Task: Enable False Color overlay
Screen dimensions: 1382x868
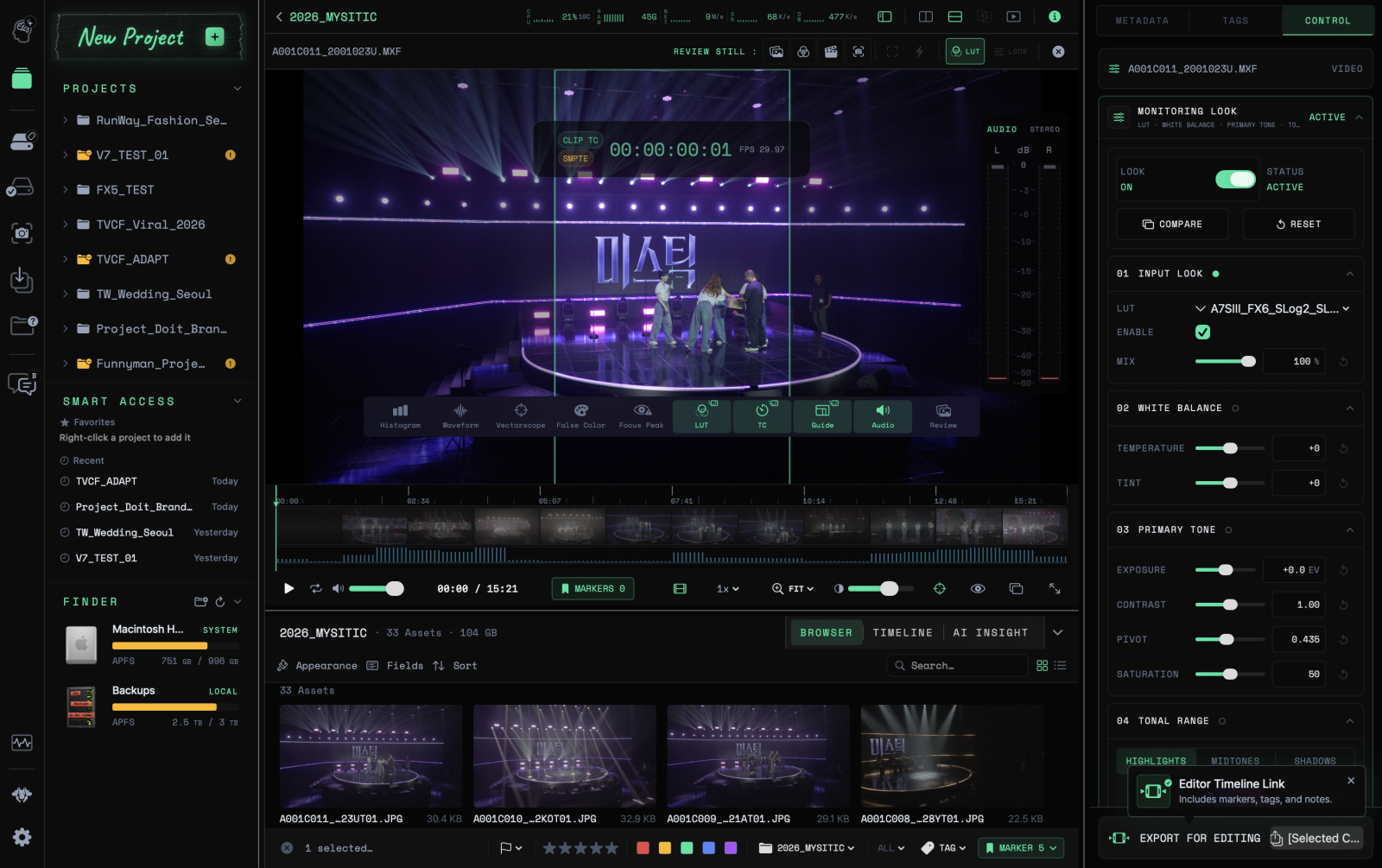Action: click(x=581, y=415)
